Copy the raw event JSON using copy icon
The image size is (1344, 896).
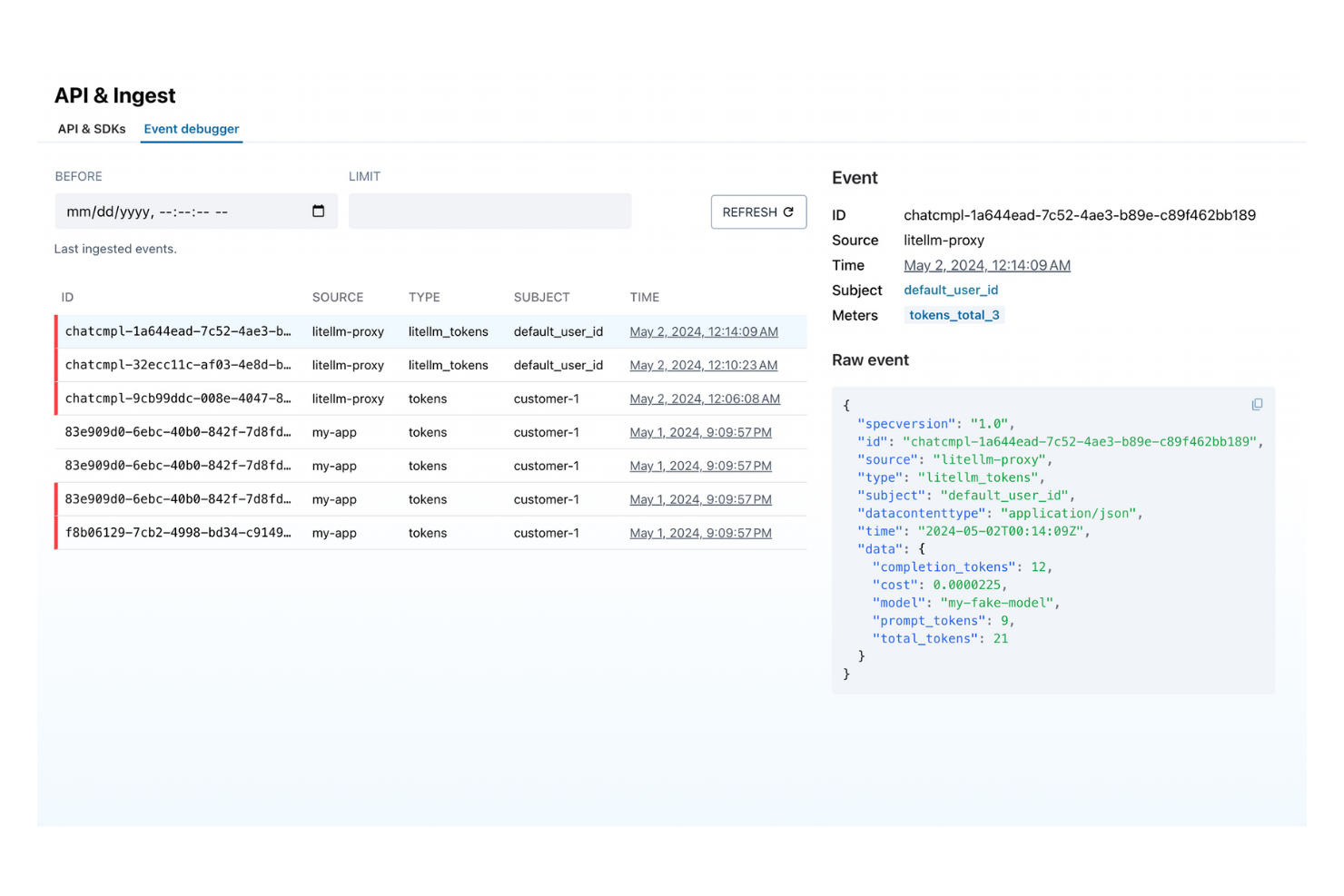[x=1257, y=404]
